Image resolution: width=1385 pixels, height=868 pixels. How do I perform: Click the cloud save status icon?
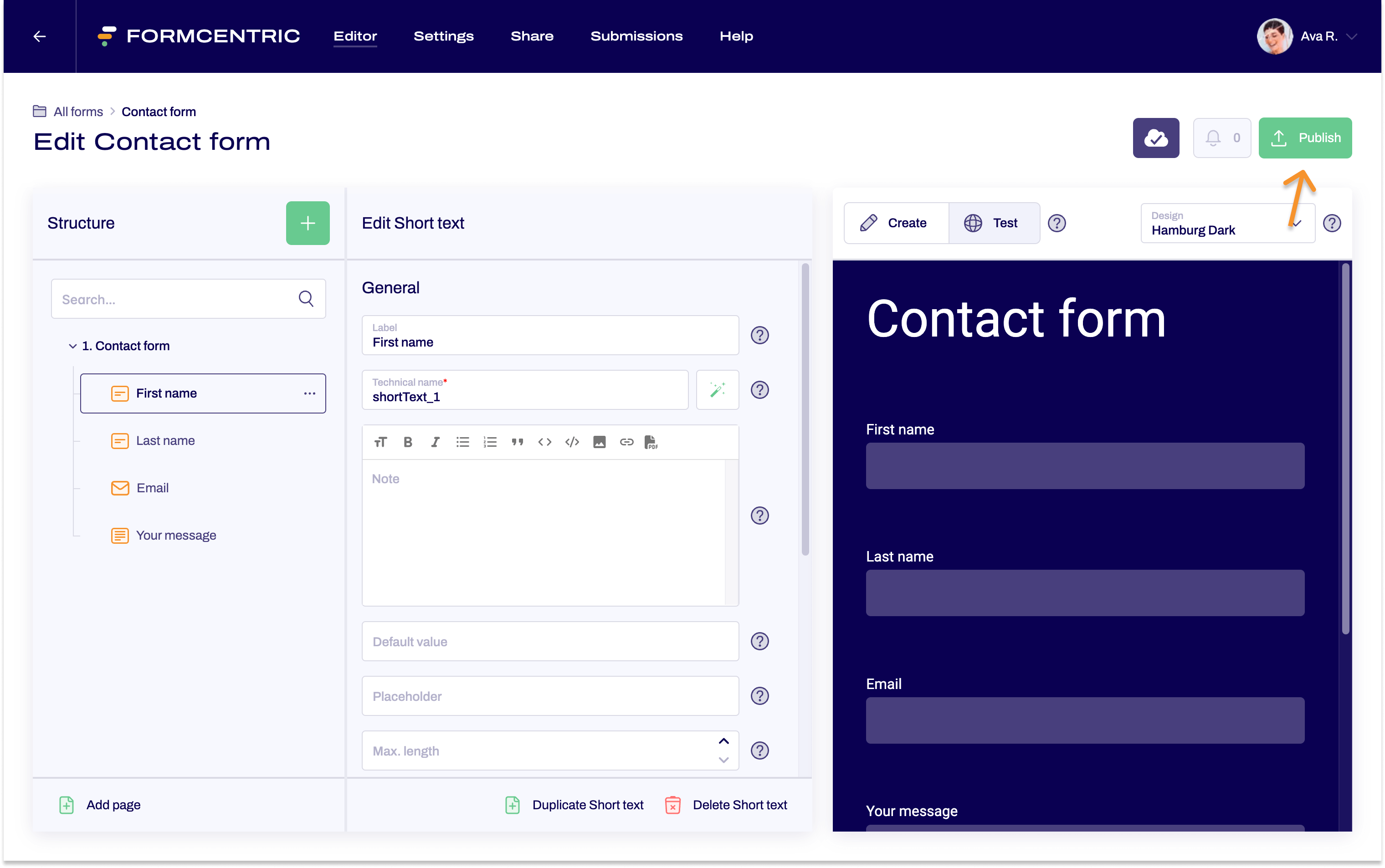(x=1155, y=138)
